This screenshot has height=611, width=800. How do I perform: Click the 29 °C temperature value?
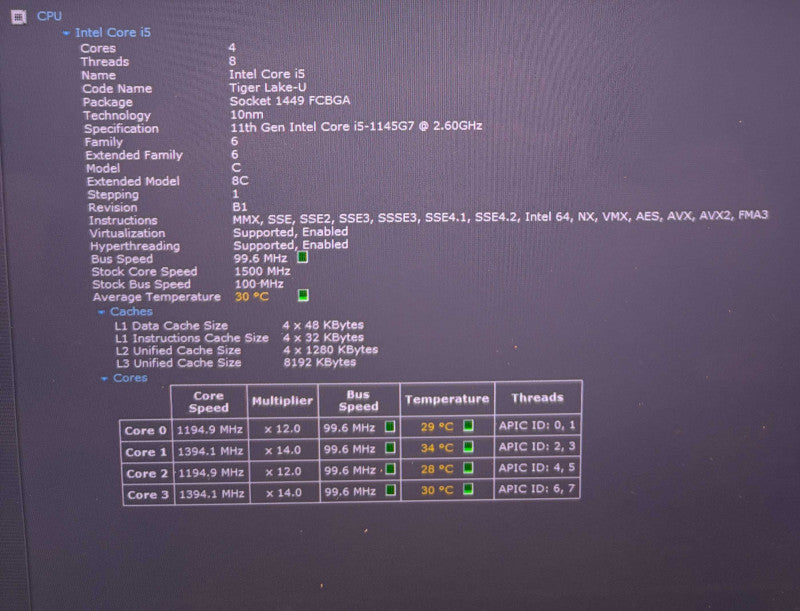click(437, 427)
